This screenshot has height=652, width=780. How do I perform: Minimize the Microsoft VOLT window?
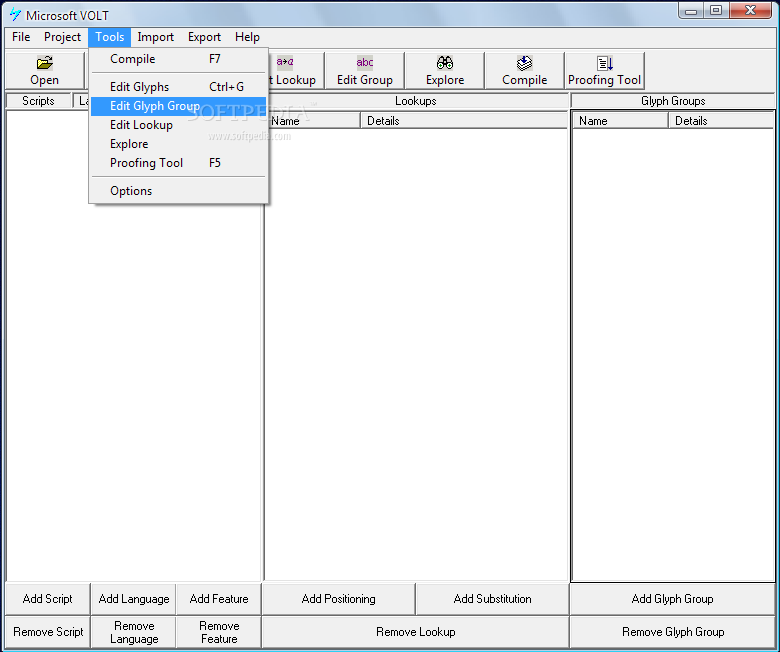(x=690, y=10)
